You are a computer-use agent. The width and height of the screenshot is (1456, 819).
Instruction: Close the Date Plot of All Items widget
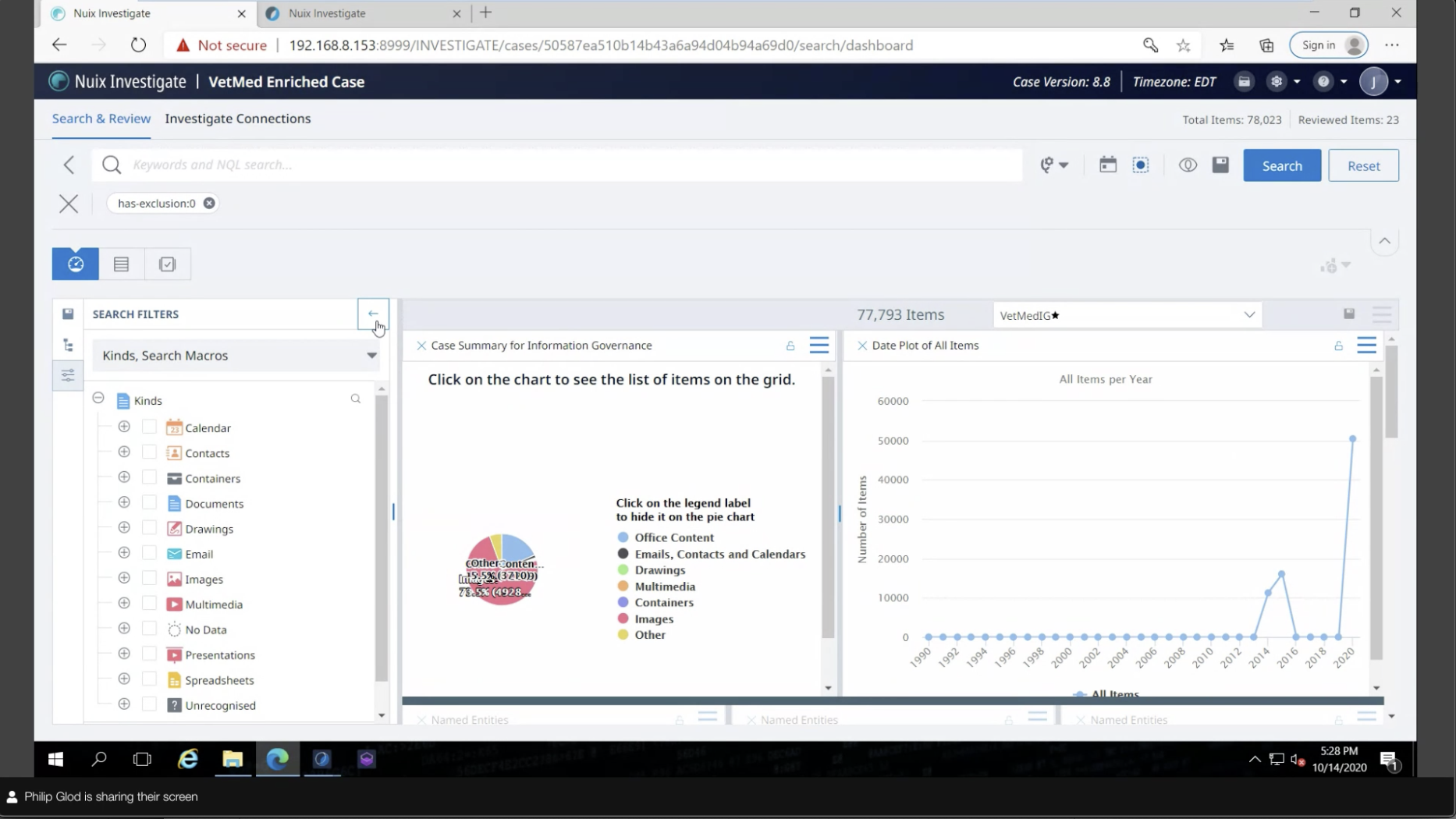click(x=862, y=346)
